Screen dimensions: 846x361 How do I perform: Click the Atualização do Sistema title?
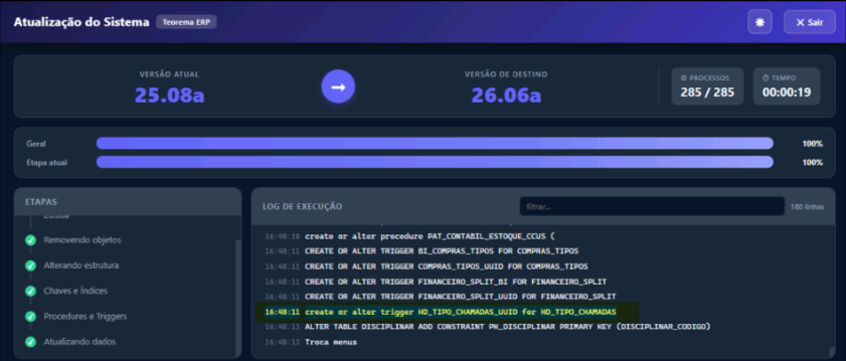point(81,23)
